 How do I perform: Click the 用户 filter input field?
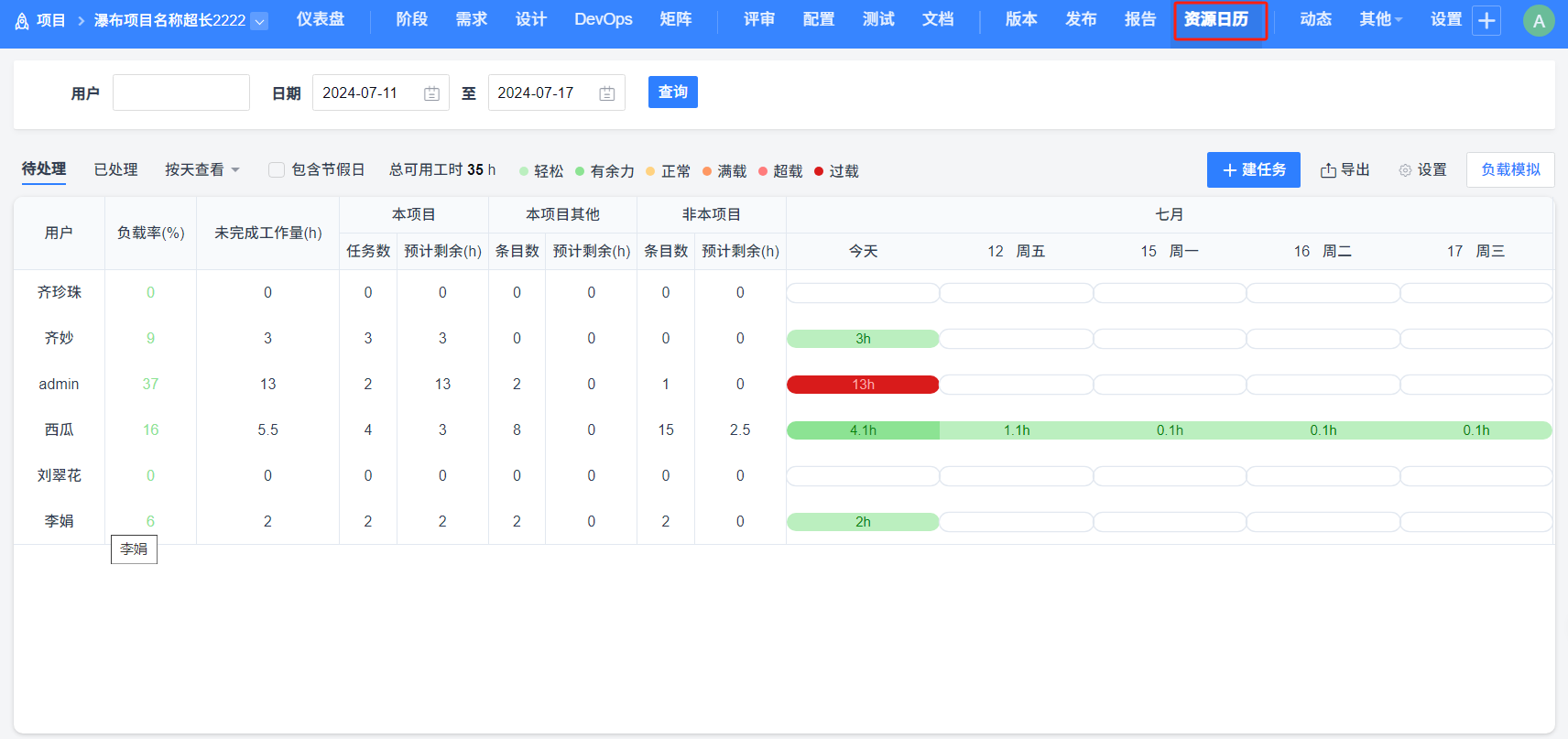(x=181, y=92)
